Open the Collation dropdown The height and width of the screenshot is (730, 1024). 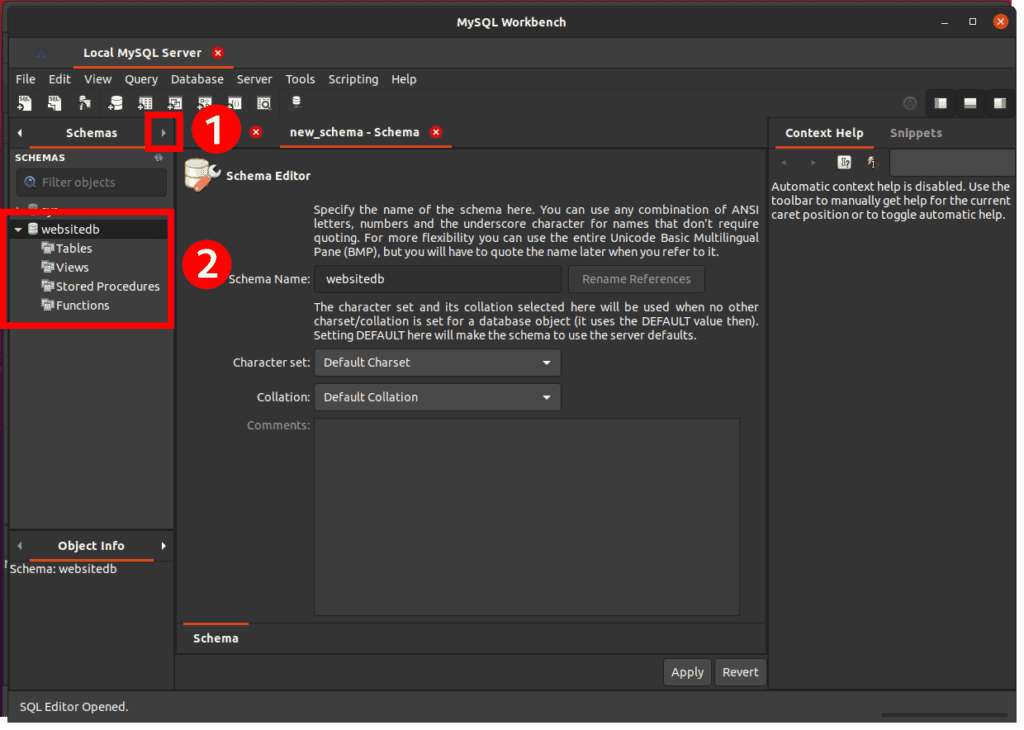437,397
